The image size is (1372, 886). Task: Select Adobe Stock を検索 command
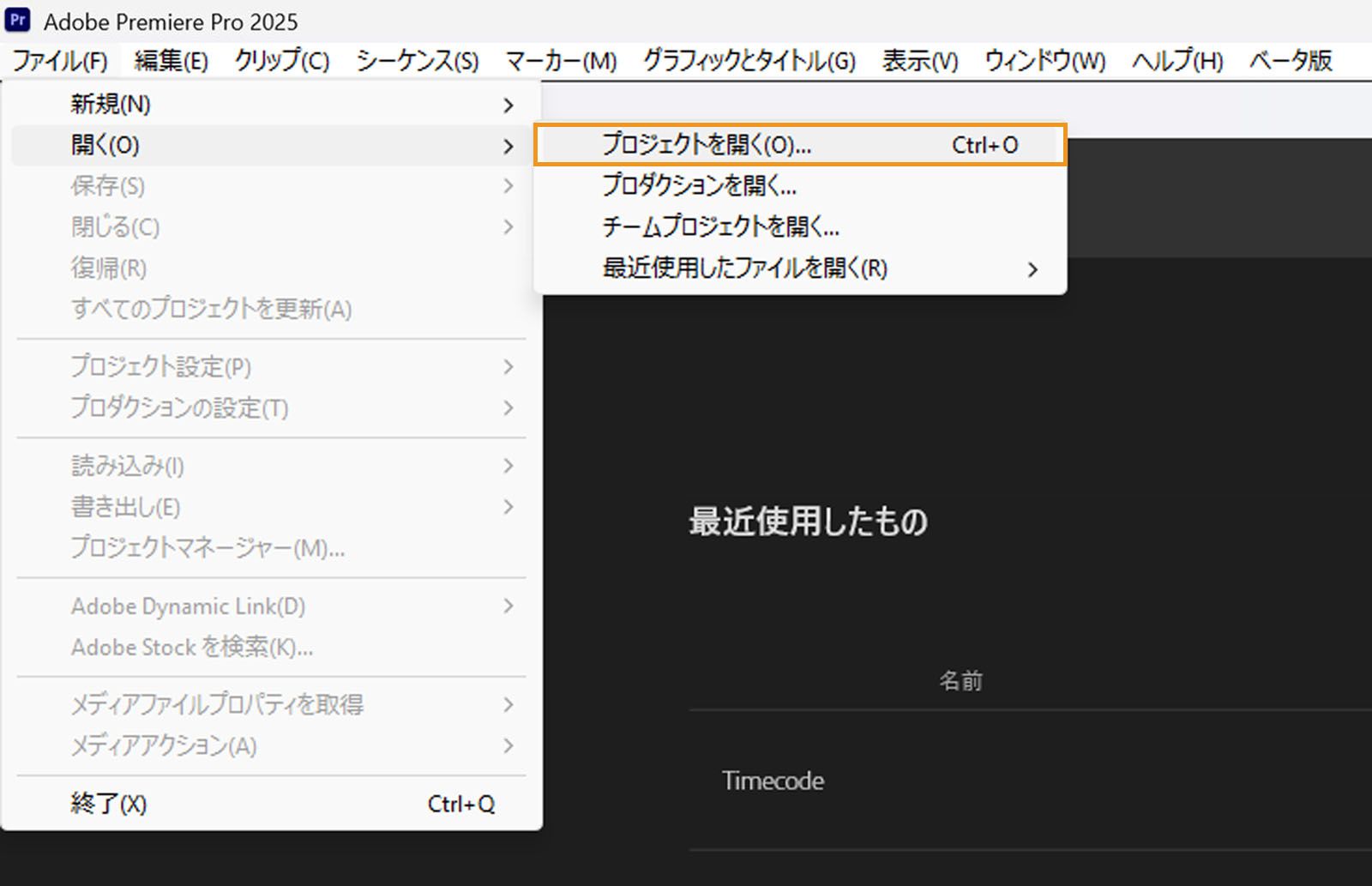(190, 648)
